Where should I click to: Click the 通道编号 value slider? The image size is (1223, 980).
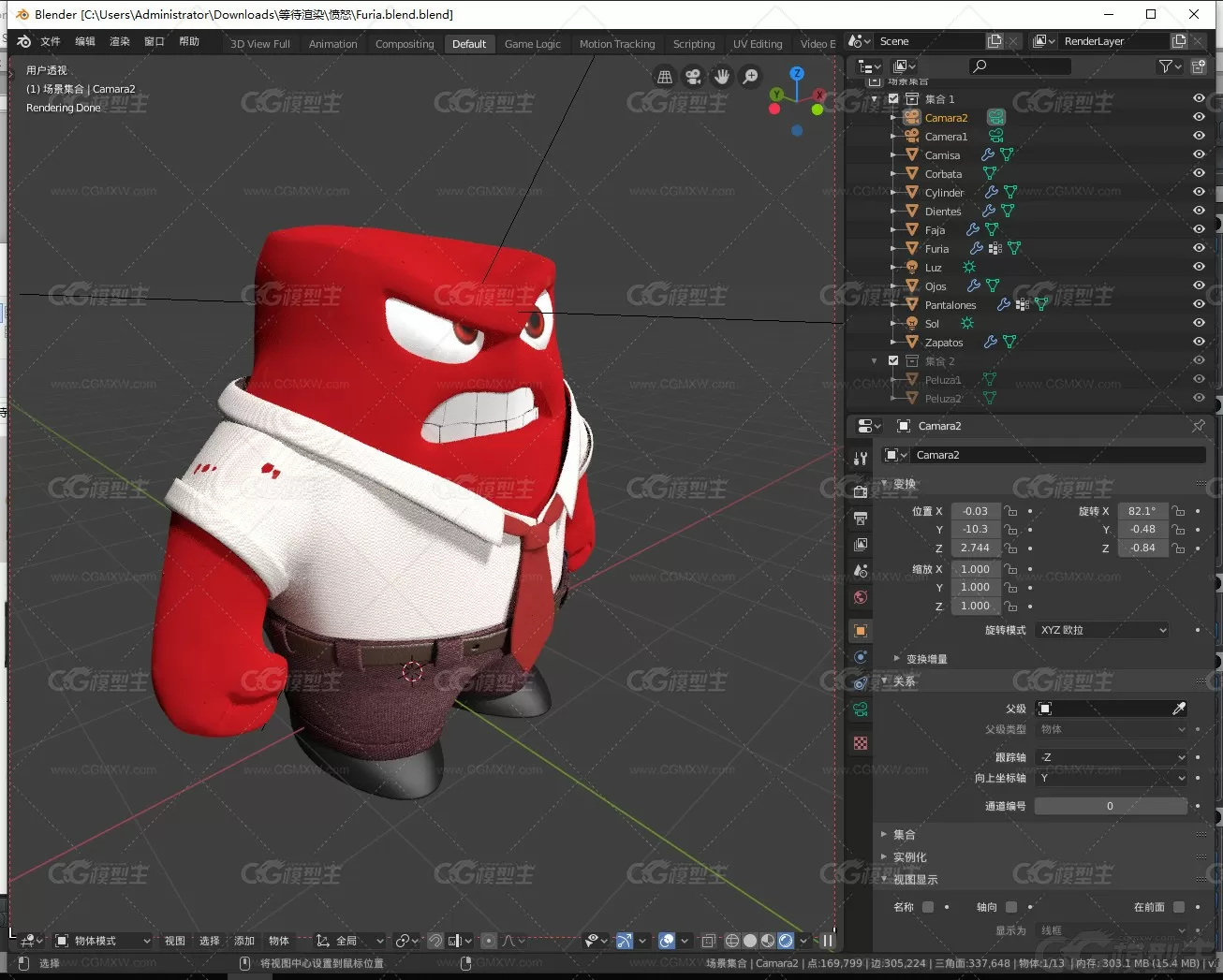[x=1111, y=806]
